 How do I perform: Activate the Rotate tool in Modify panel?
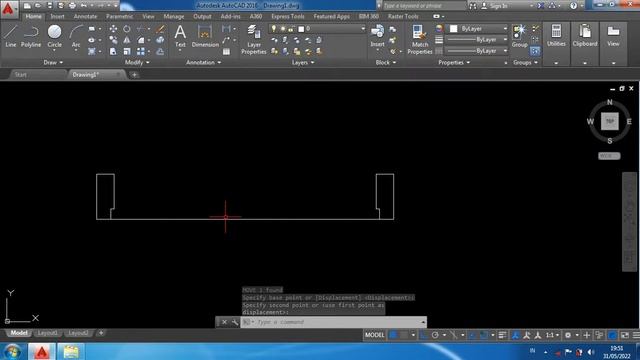[127, 29]
